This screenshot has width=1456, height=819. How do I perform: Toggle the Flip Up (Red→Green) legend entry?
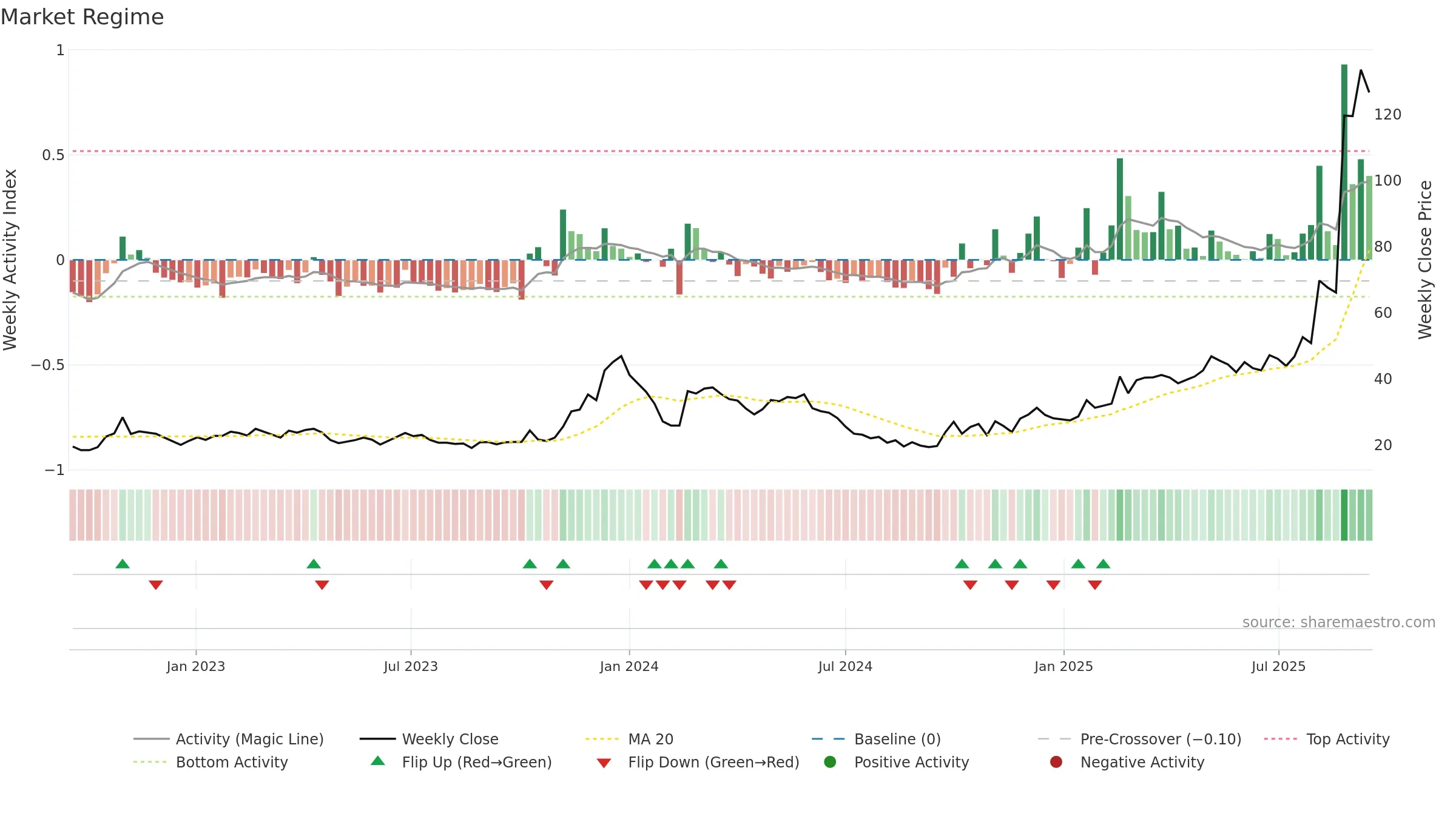462,762
